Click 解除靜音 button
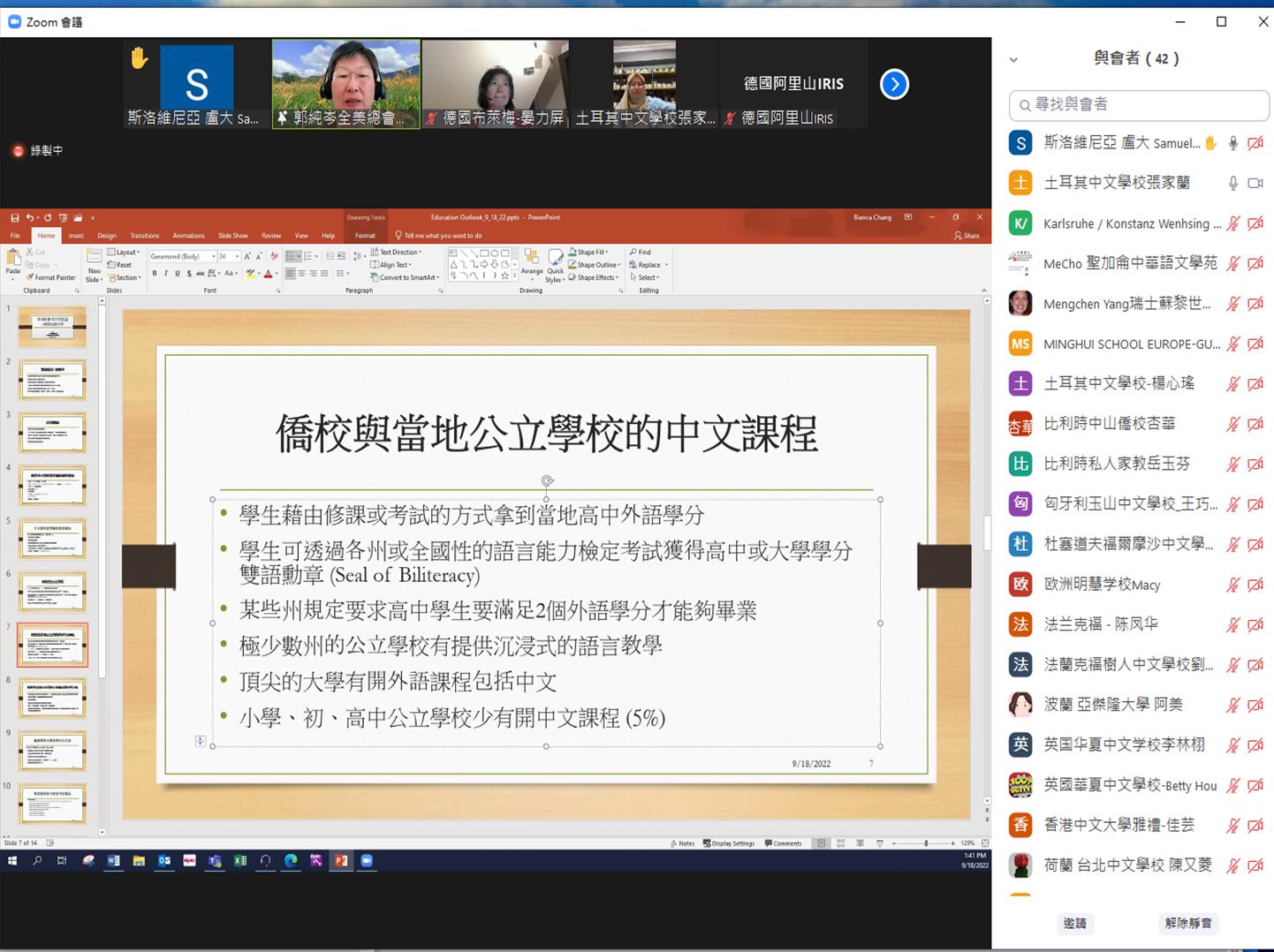 [1188, 923]
